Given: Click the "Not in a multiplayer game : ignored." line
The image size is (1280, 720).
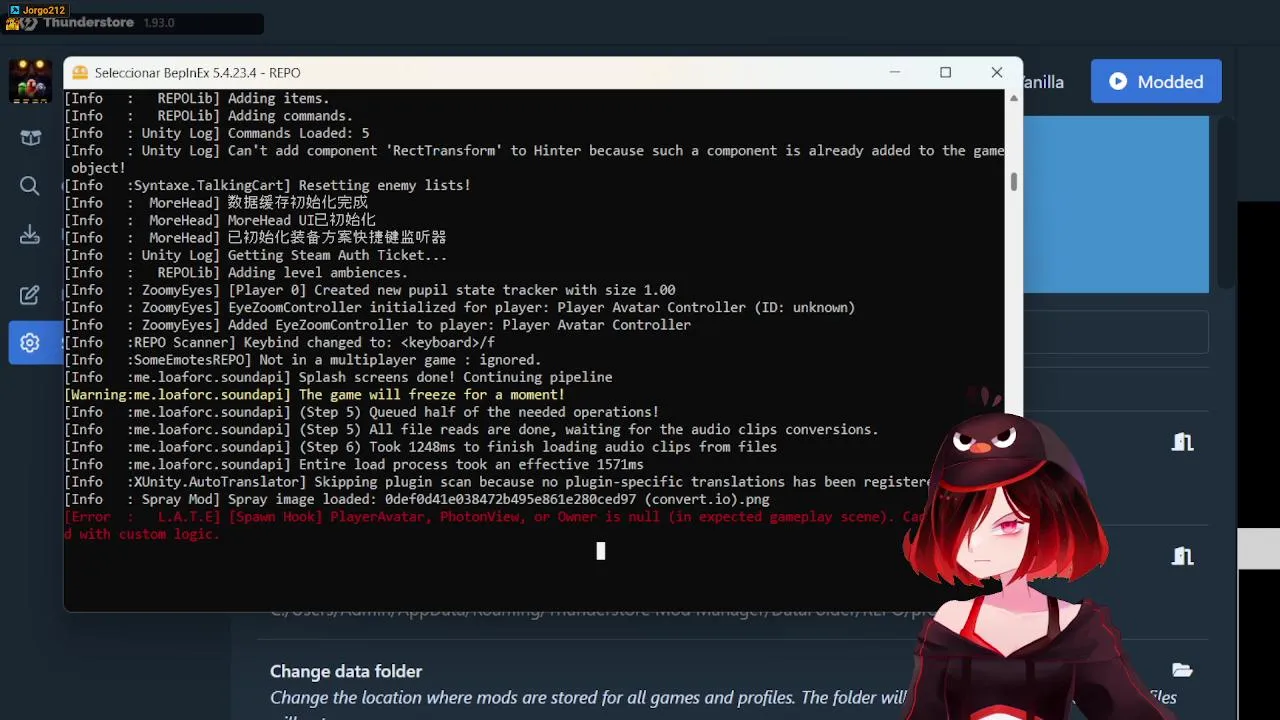Looking at the screenshot, I should tap(302, 360).
